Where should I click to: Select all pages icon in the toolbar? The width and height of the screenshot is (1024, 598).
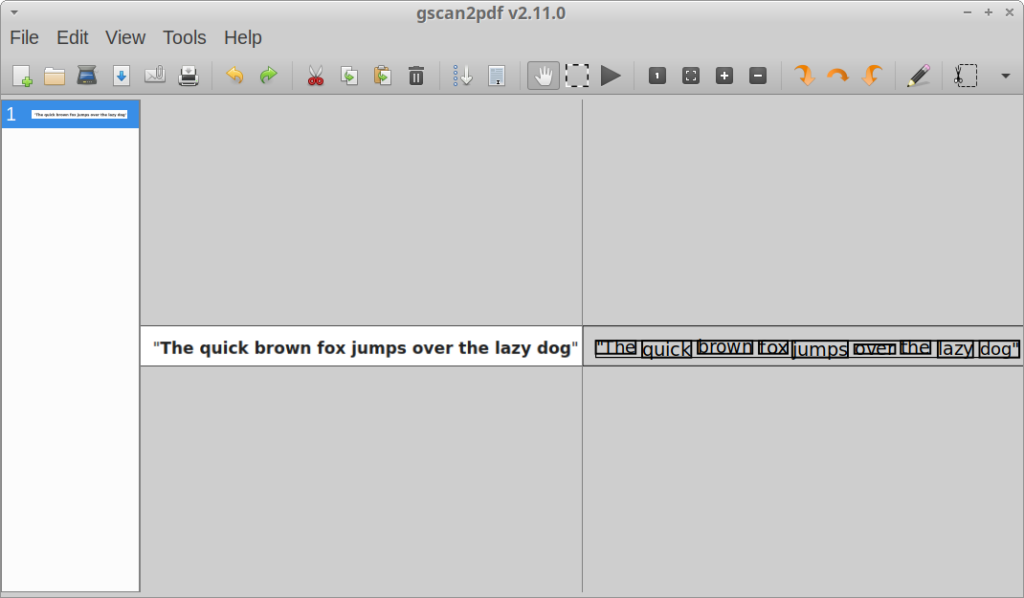(x=496, y=76)
